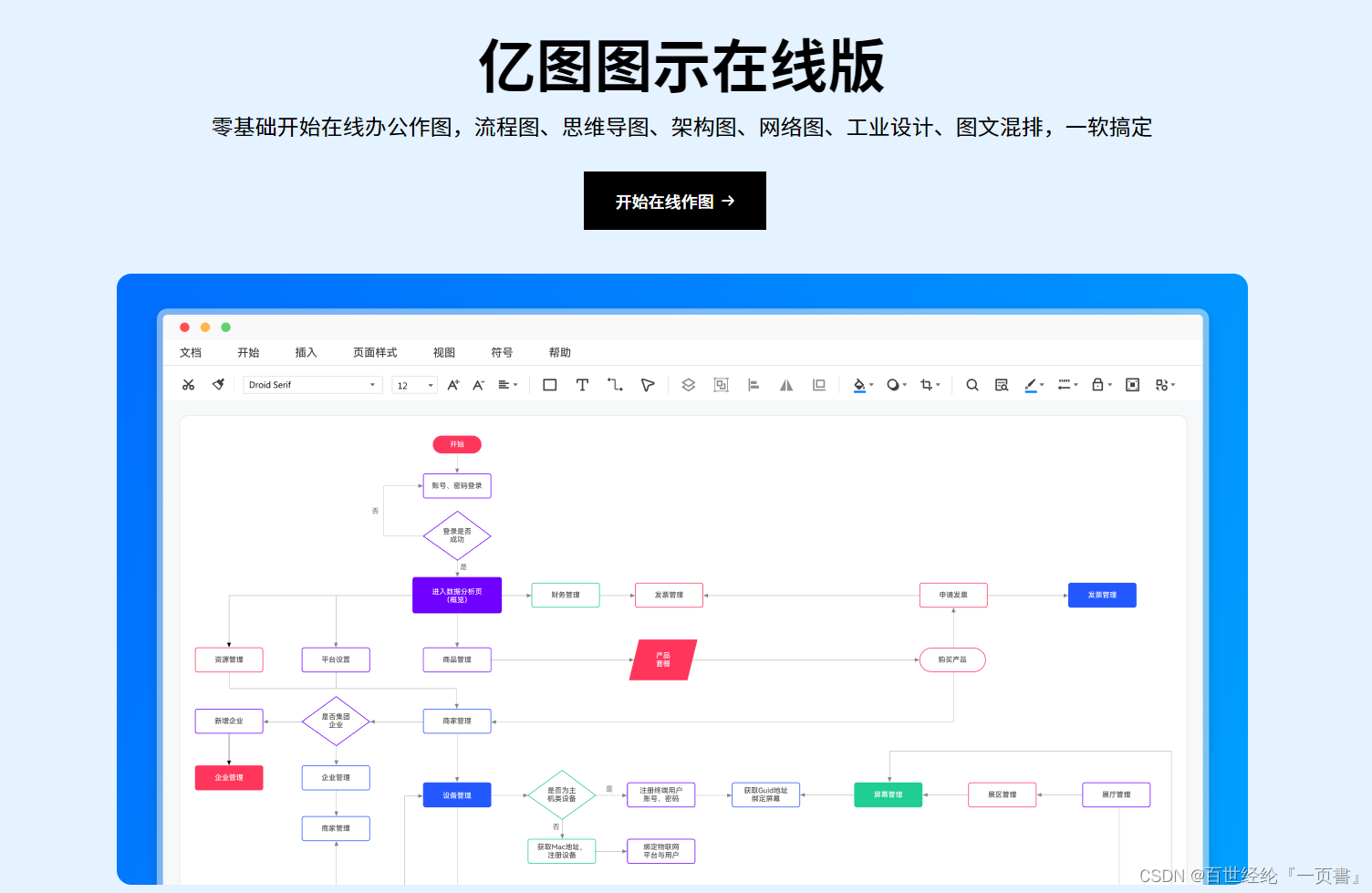This screenshot has height=893, width=1372.
Task: Open the 插入 menu
Action: click(x=306, y=353)
